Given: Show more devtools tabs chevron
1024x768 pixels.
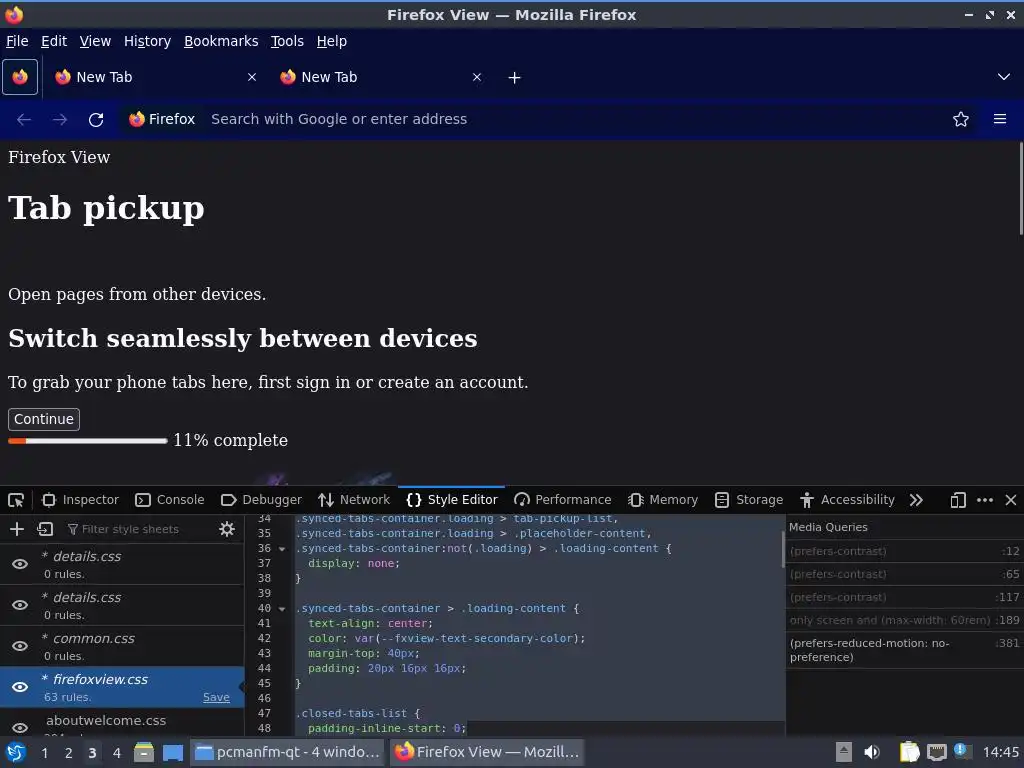Looking at the screenshot, I should pyautogui.click(x=916, y=500).
